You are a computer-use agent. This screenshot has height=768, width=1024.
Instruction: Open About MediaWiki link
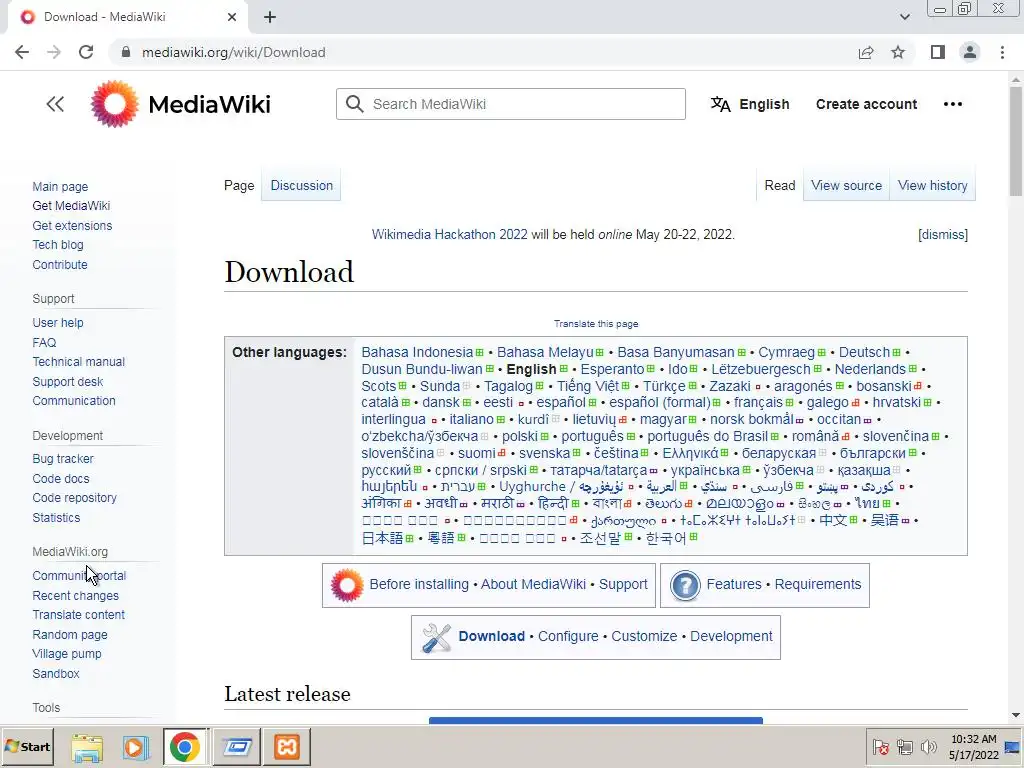point(533,584)
